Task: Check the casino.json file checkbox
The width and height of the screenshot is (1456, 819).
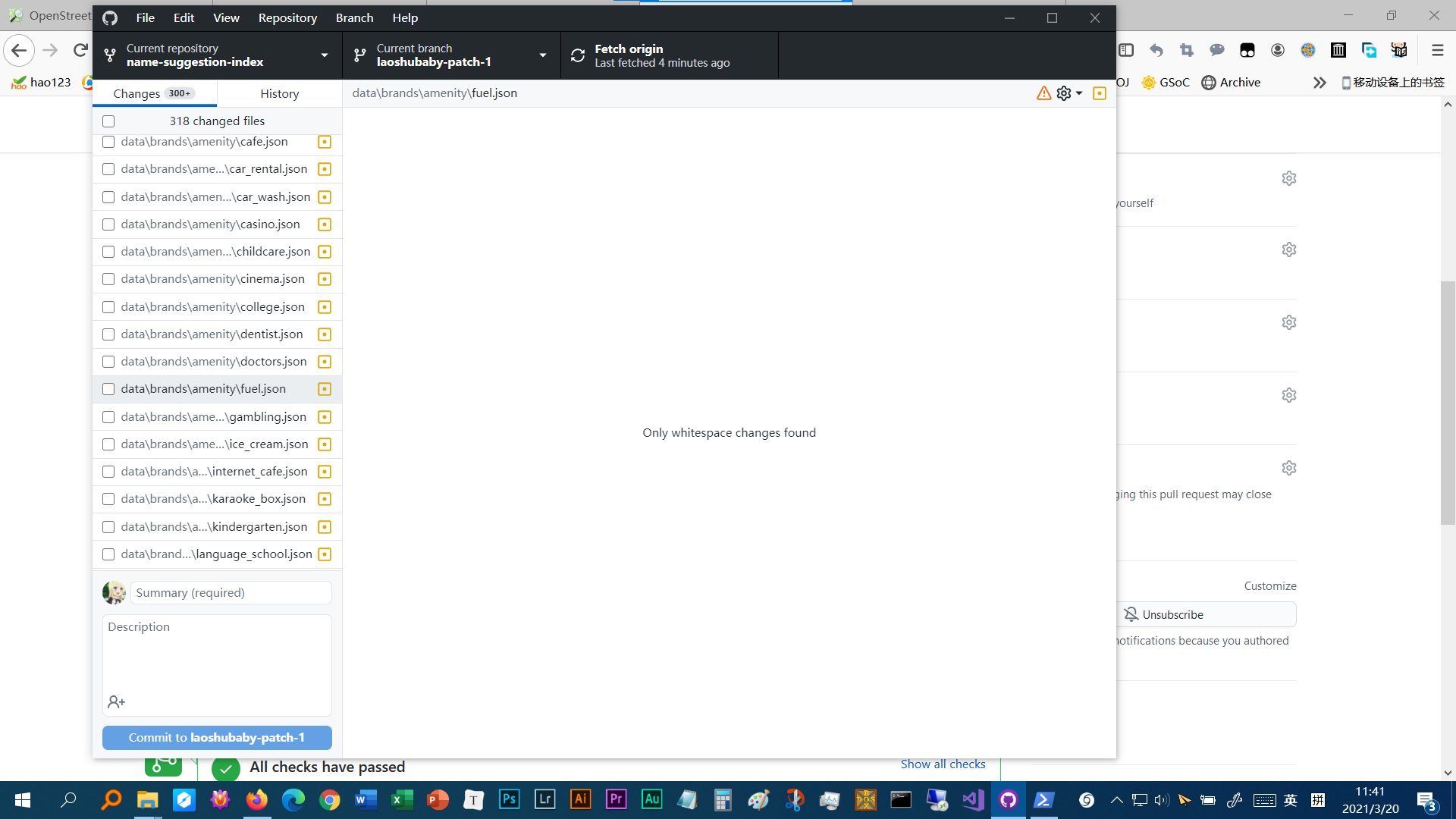Action: coord(108,224)
